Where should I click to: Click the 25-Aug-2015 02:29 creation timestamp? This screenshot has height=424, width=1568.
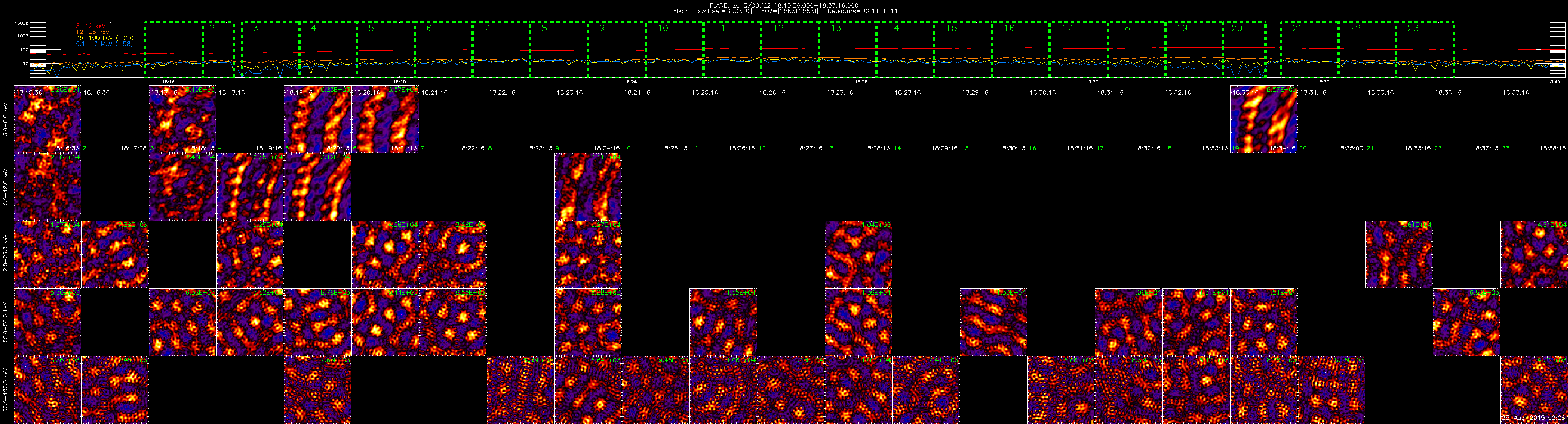pos(1533,418)
